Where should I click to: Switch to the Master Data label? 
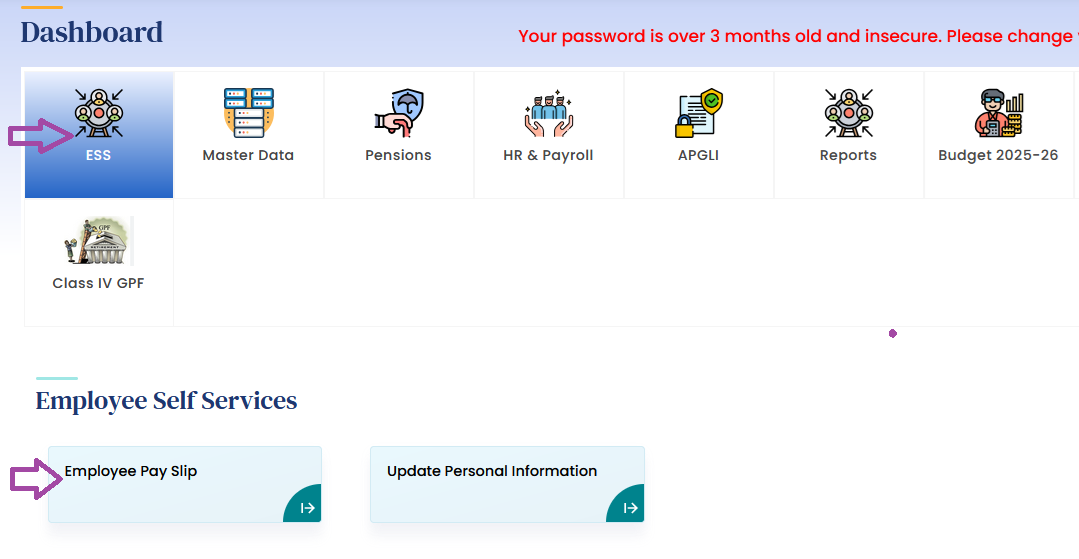click(x=248, y=155)
